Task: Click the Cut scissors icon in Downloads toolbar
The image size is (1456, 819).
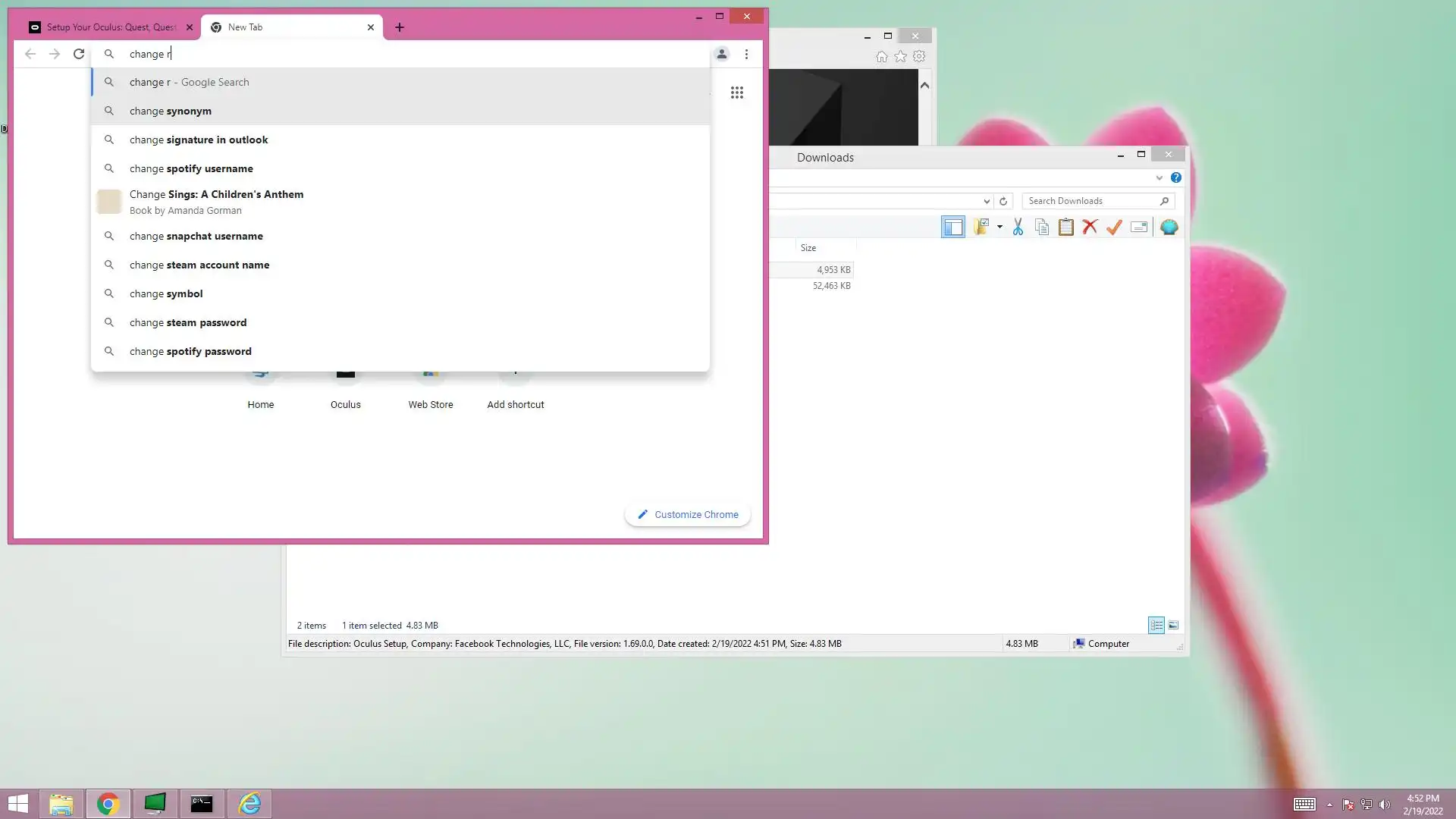Action: pos(1018,227)
